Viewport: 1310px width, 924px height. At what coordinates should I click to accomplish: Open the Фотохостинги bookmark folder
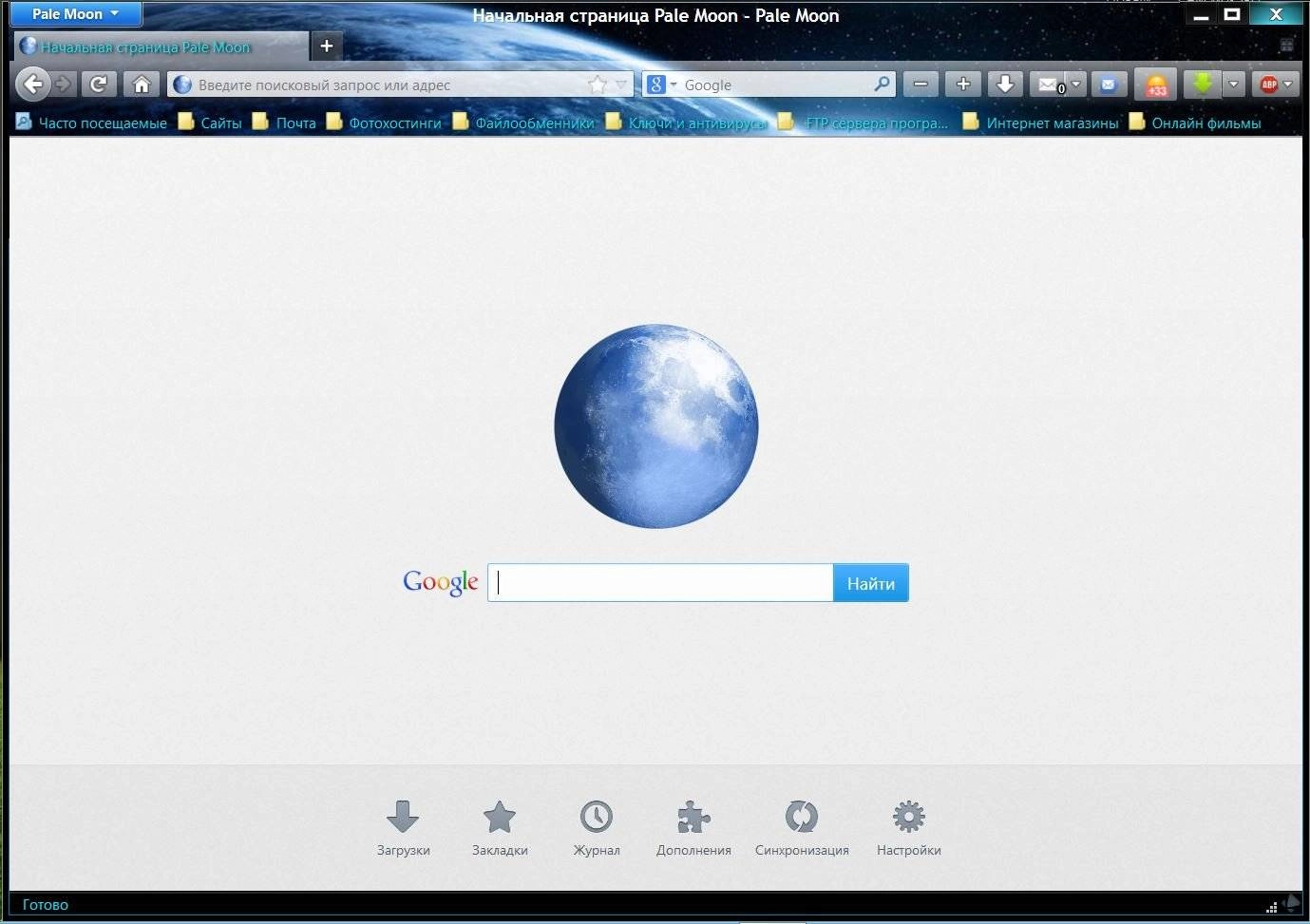384,123
